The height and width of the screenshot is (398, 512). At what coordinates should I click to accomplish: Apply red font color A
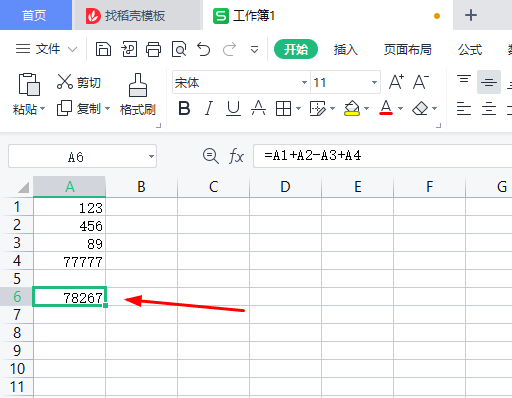[386, 108]
